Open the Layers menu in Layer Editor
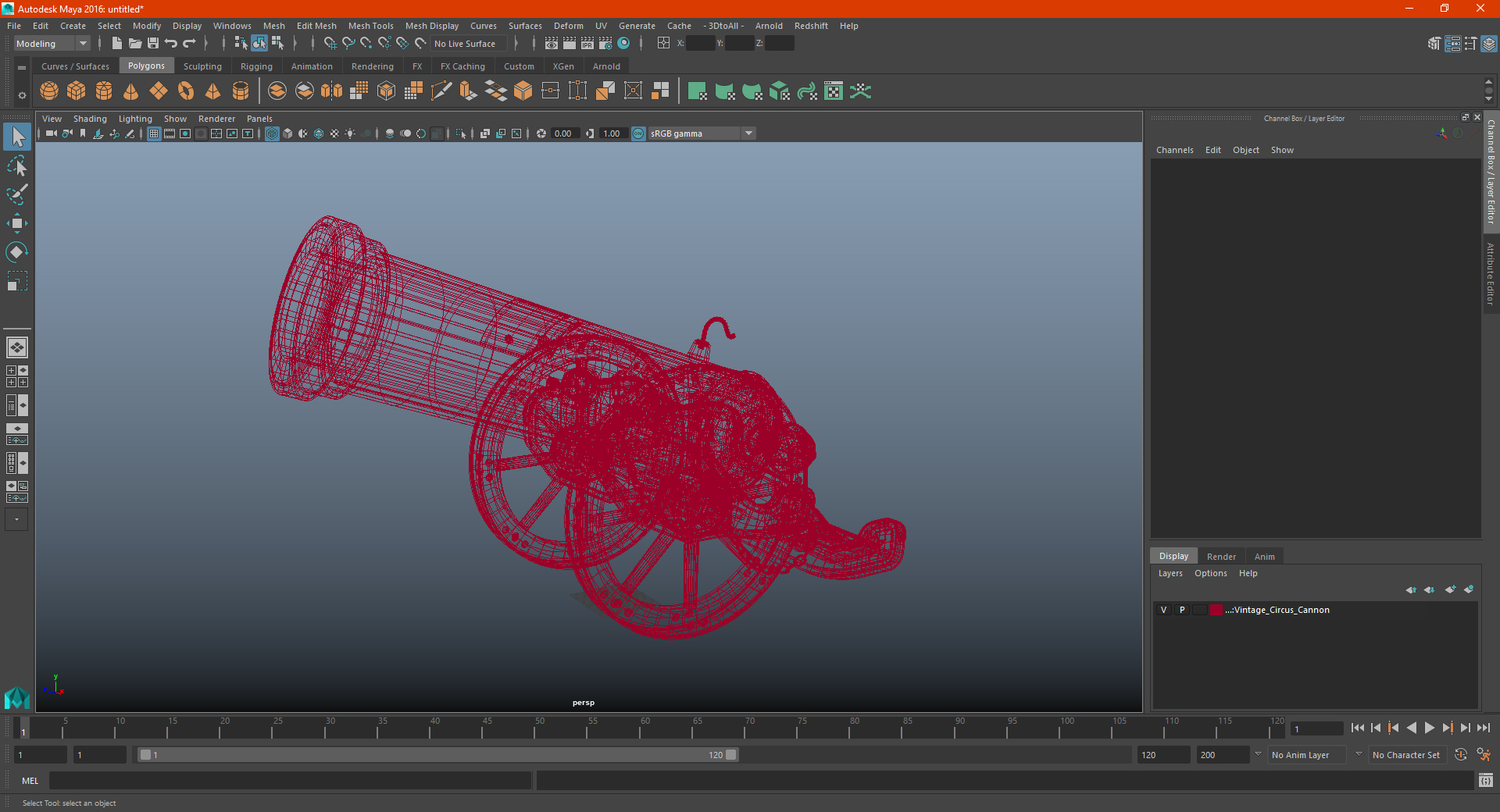The height and width of the screenshot is (812, 1500). [1170, 573]
